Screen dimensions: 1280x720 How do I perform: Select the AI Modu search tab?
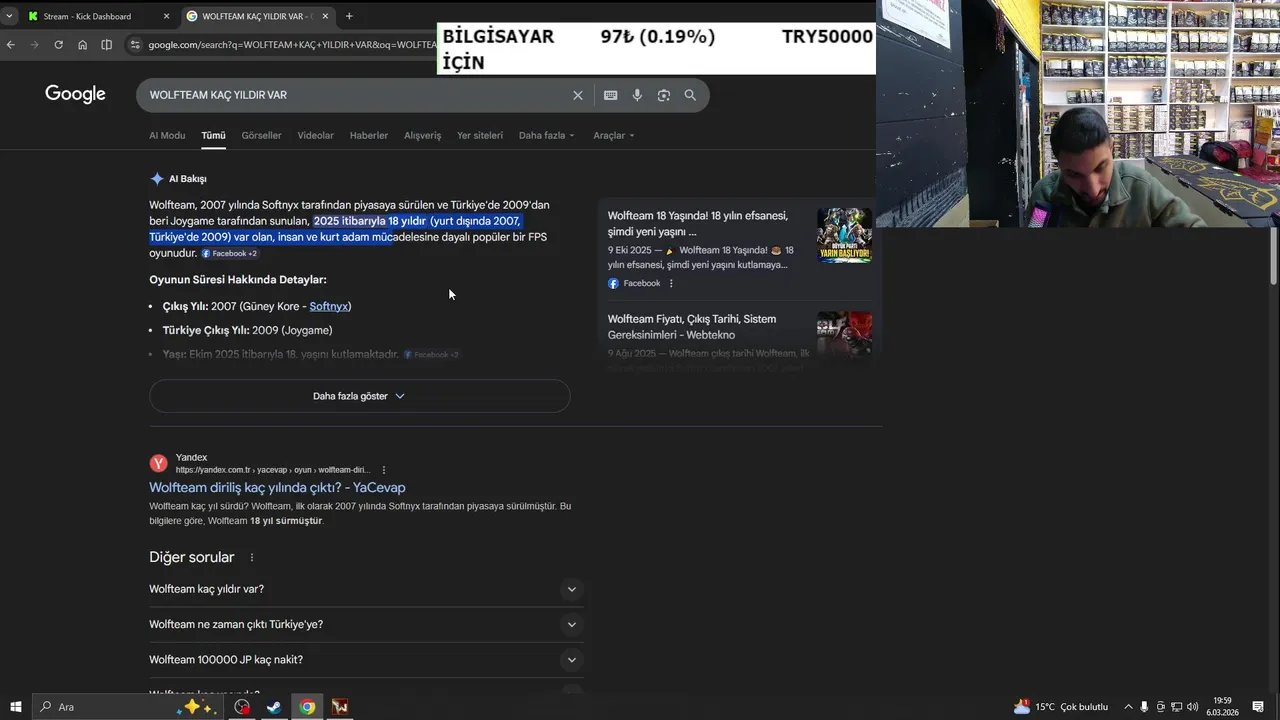point(167,135)
